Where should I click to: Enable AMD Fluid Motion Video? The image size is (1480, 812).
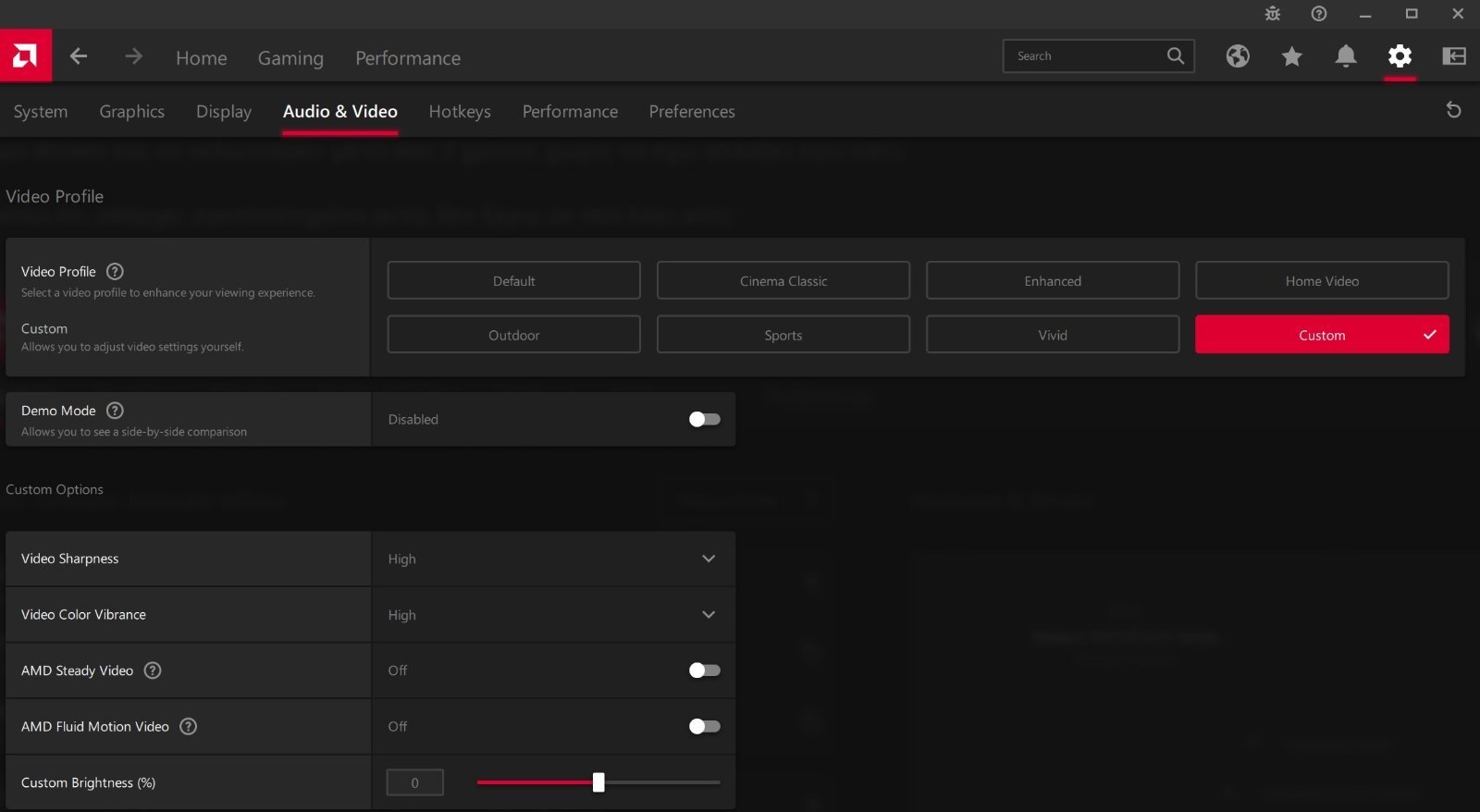tap(704, 727)
